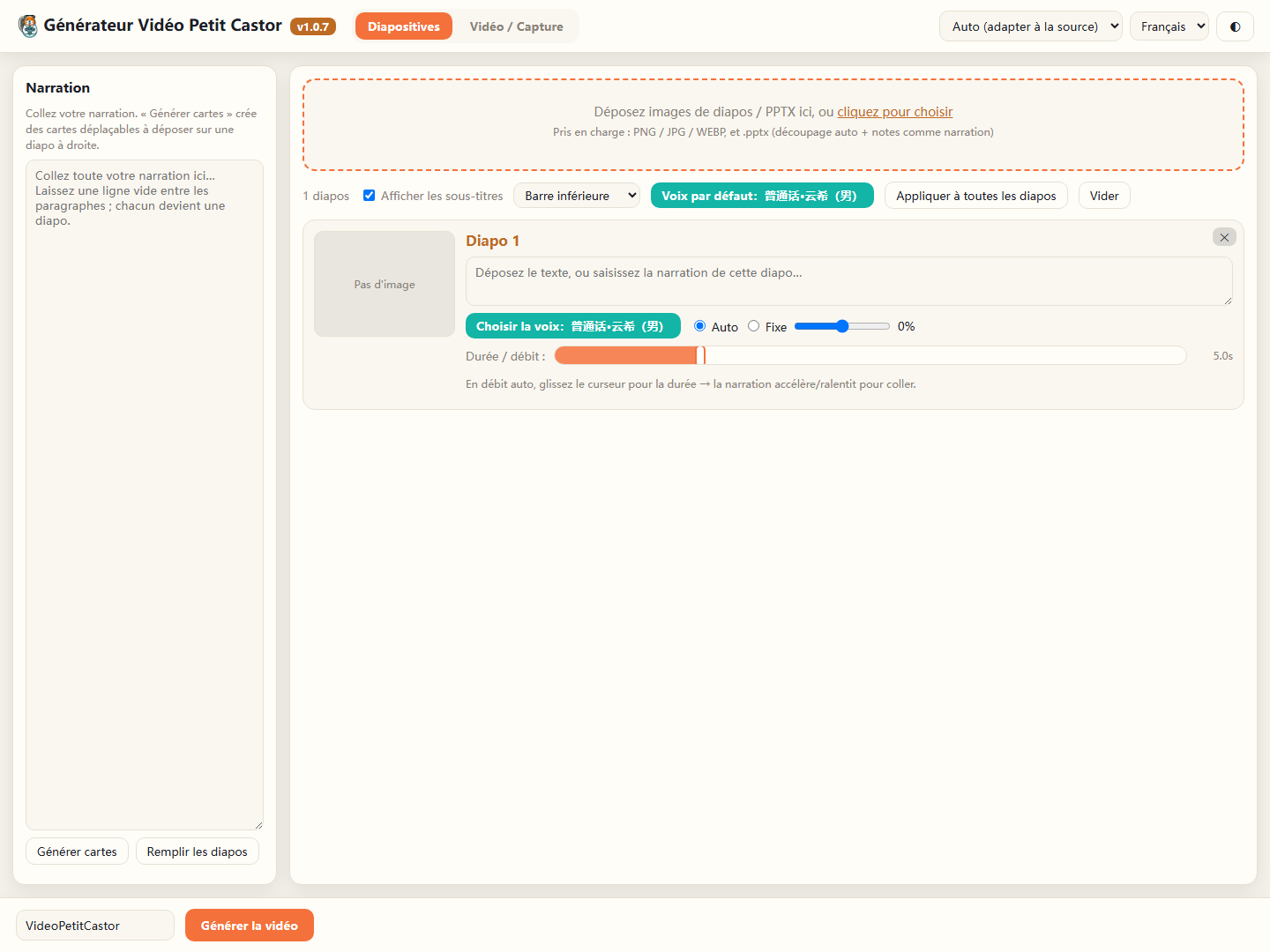Switch to the Diapositives tab
Viewport: 1270px width, 952px height.
coord(404,26)
